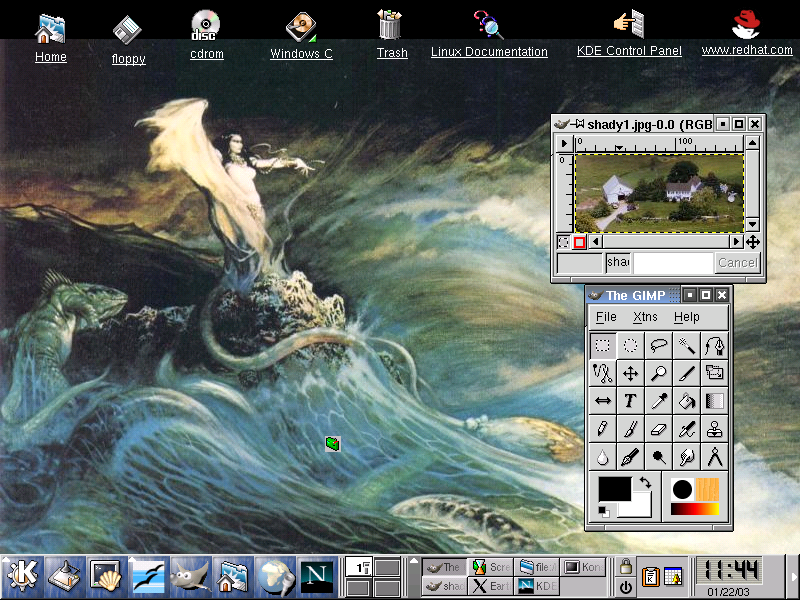This screenshot has width=800, height=600.
Task: Toggle Quick Mask on red-square button
Action: [x=579, y=242]
